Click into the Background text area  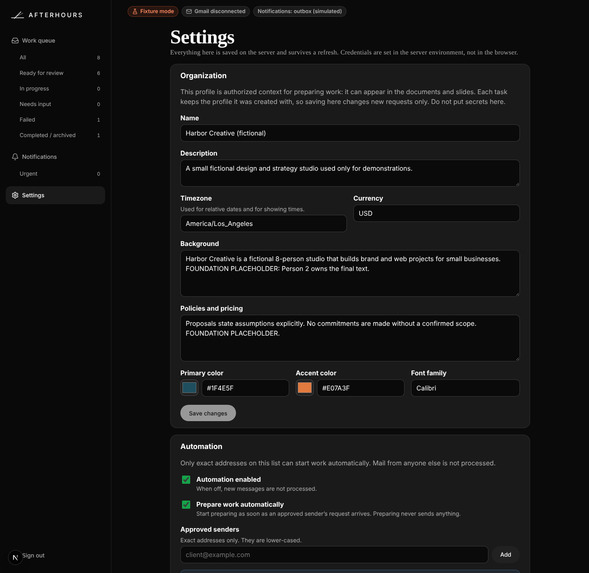click(350, 274)
